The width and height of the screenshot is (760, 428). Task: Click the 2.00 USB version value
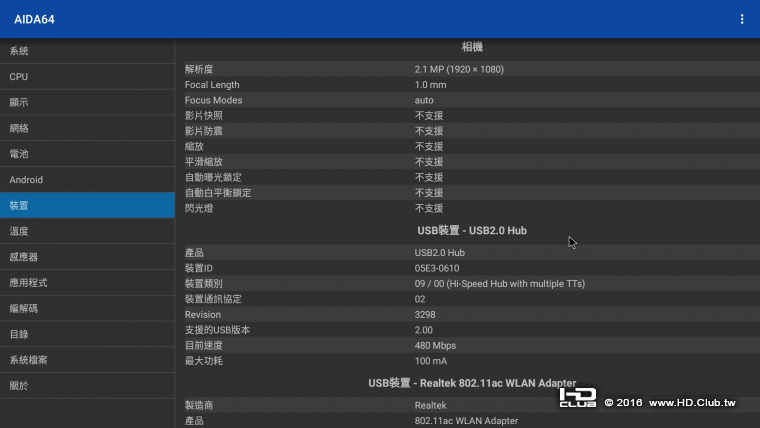(424, 330)
